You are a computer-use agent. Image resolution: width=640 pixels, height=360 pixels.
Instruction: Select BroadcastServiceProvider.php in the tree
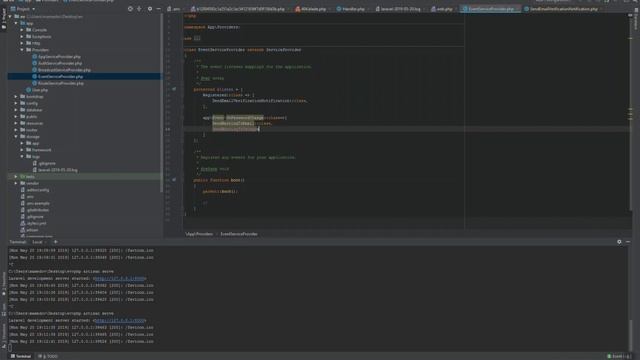click(64, 70)
